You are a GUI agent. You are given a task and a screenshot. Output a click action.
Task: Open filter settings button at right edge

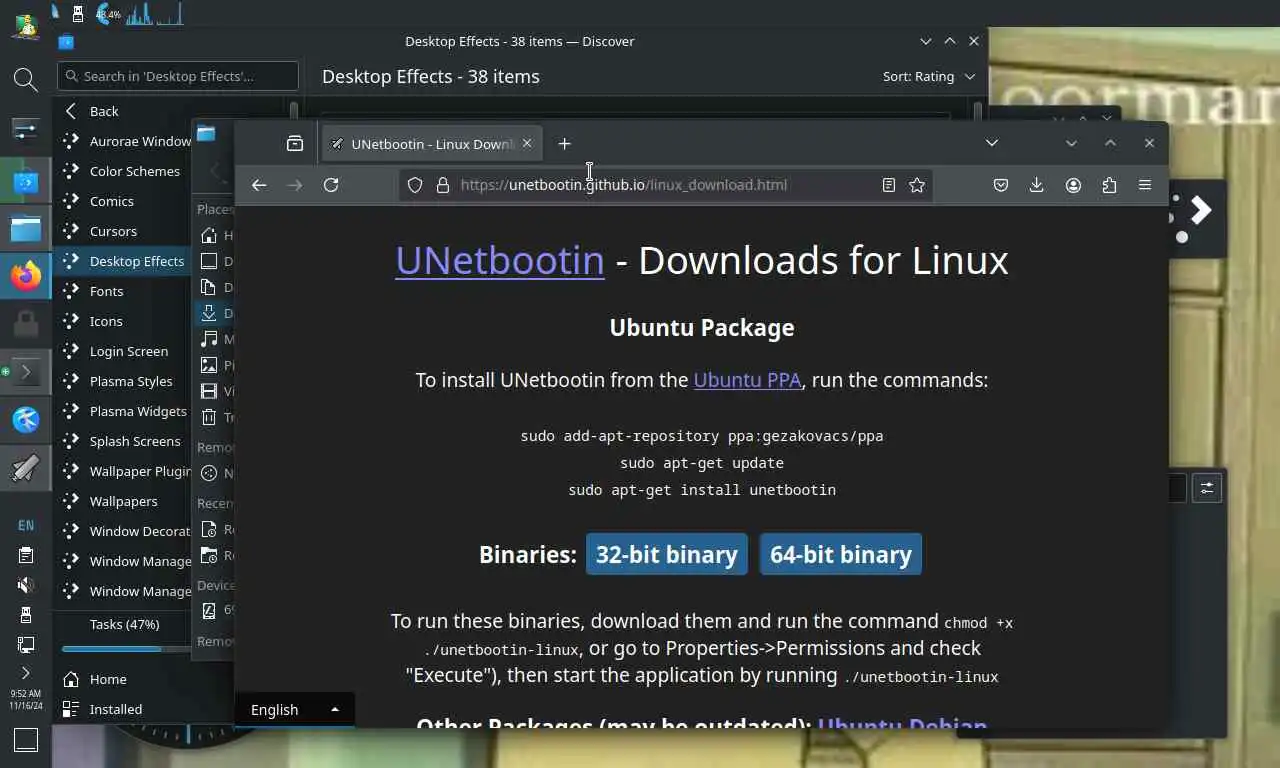[1207, 488]
